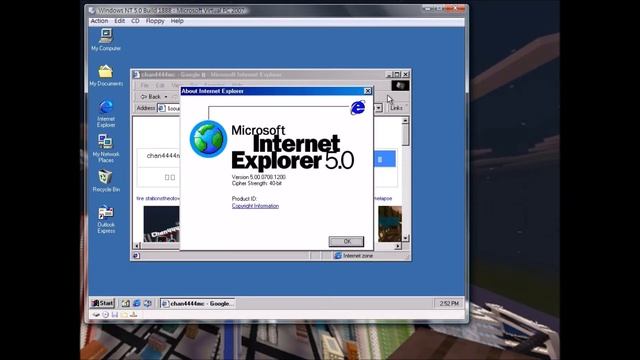Click the CD drive icon in Virtual PC status bar
This screenshot has width=640, height=360.
point(105,315)
